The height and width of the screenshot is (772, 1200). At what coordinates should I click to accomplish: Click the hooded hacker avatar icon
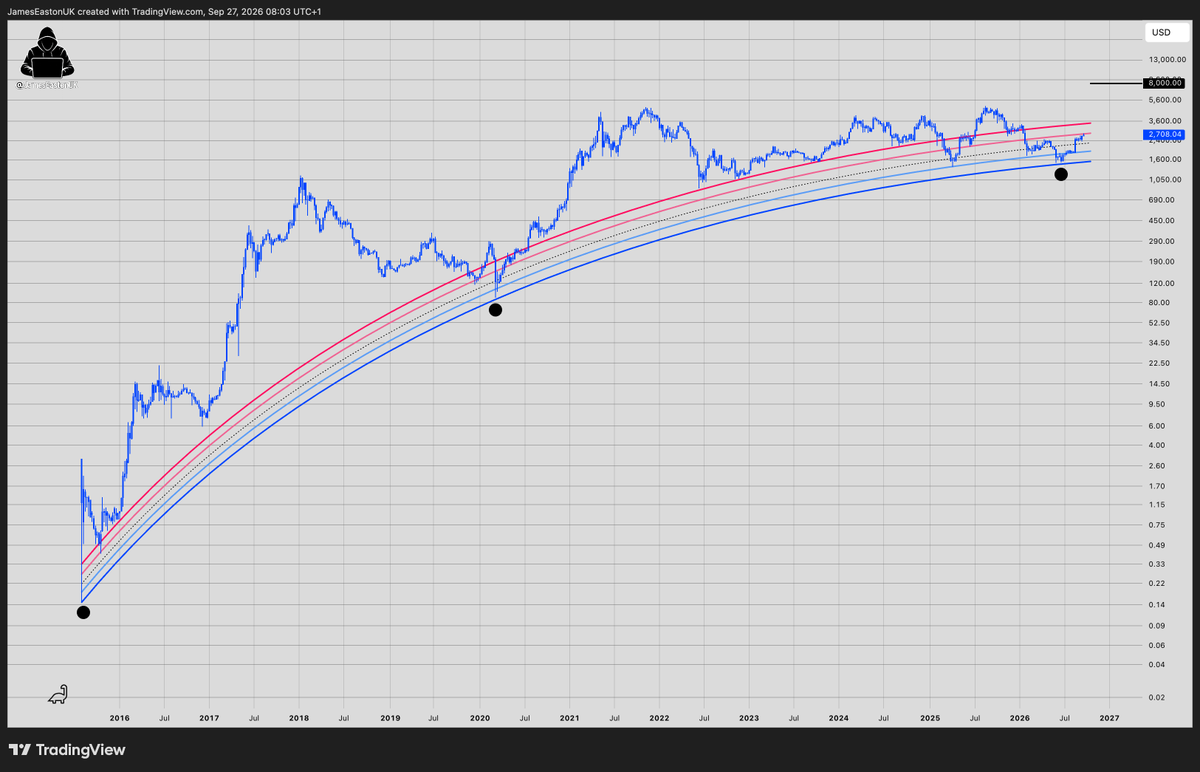[x=45, y=54]
